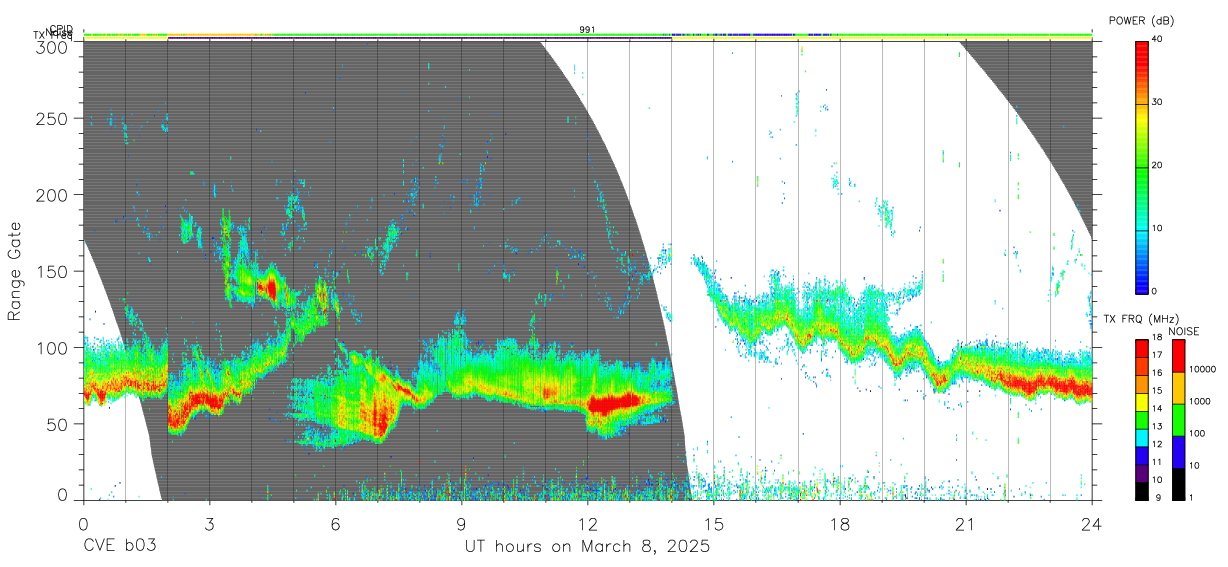The image size is (1228, 567).
Task: Click the CPID label above the plot
Action: tap(61, 29)
